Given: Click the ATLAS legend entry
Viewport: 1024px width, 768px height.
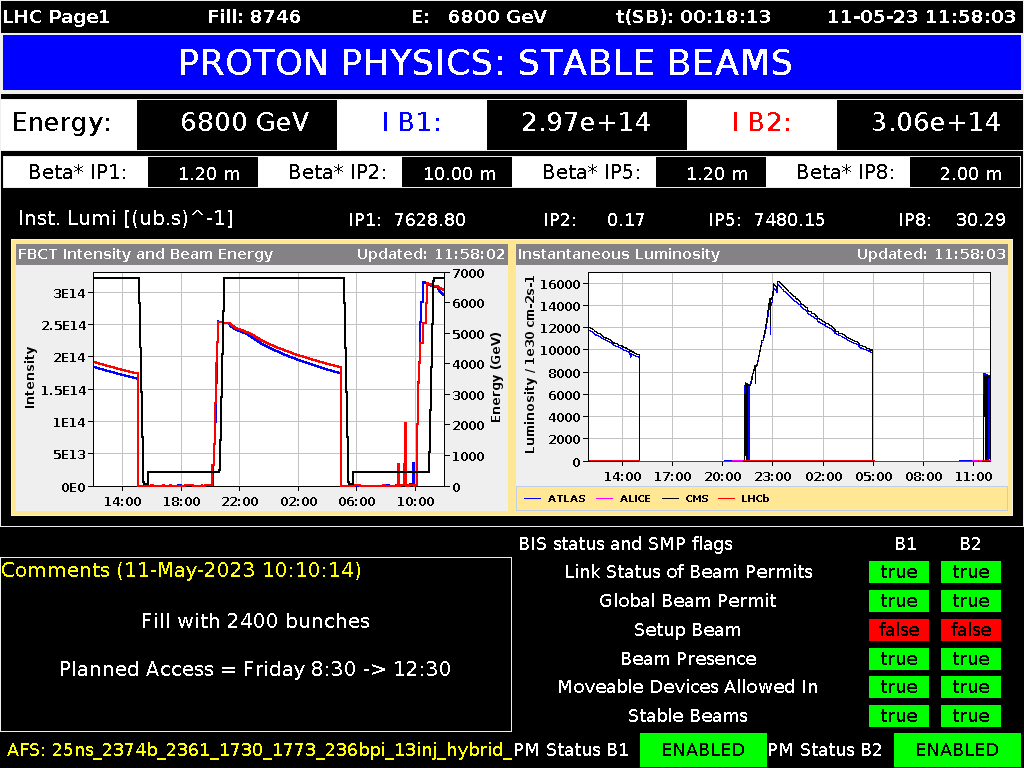Looking at the screenshot, I should [554, 498].
